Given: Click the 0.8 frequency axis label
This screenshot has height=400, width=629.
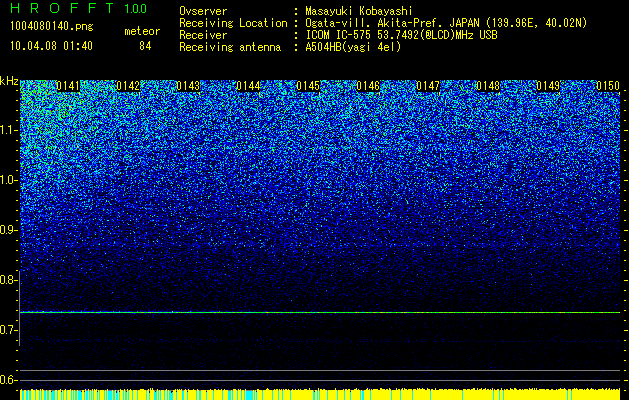Looking at the screenshot, I should [x=8, y=280].
